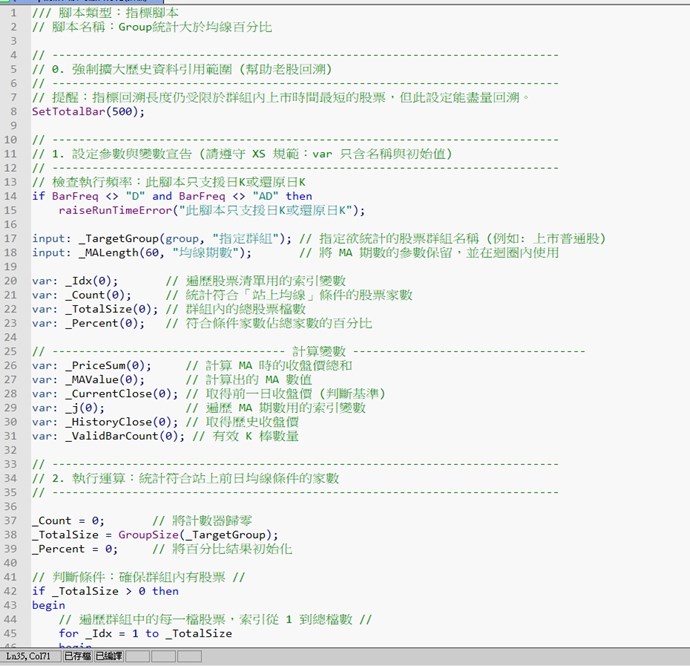Screen dimensions: 690x666
Task: Place cursor on SetTotalBar(500) statement
Action: (88, 112)
